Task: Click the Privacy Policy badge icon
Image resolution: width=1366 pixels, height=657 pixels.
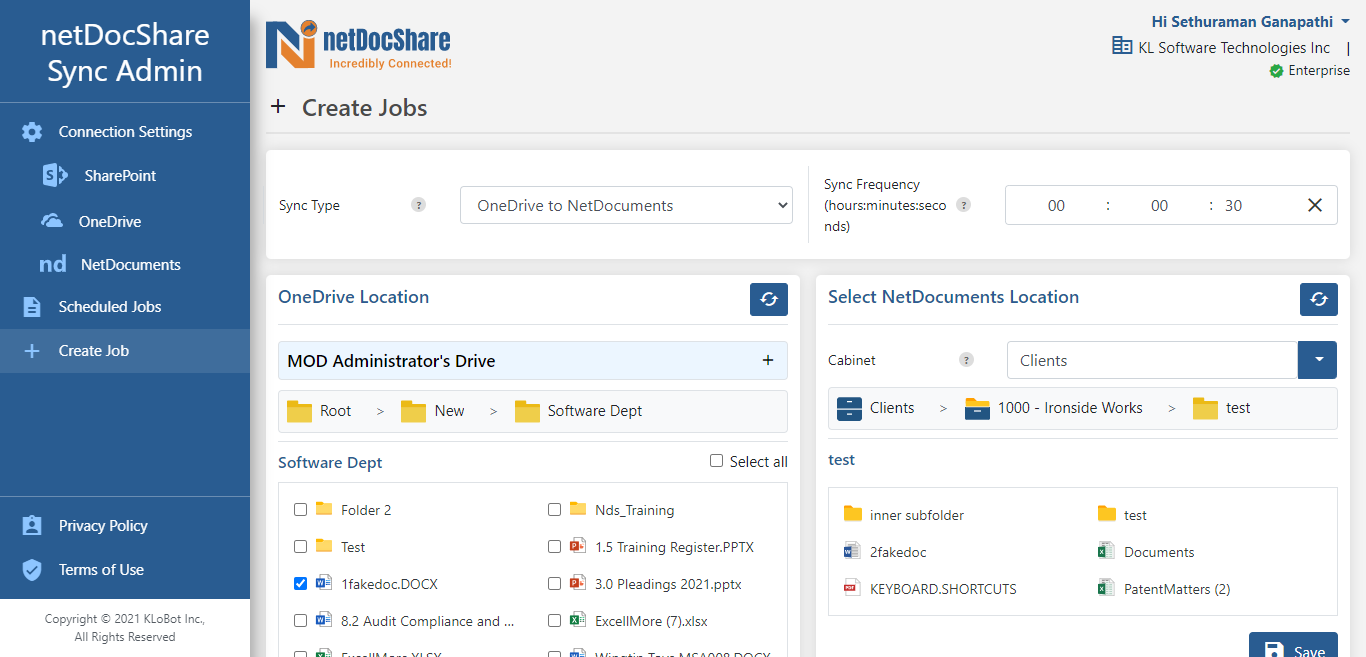Action: pyautogui.click(x=32, y=526)
